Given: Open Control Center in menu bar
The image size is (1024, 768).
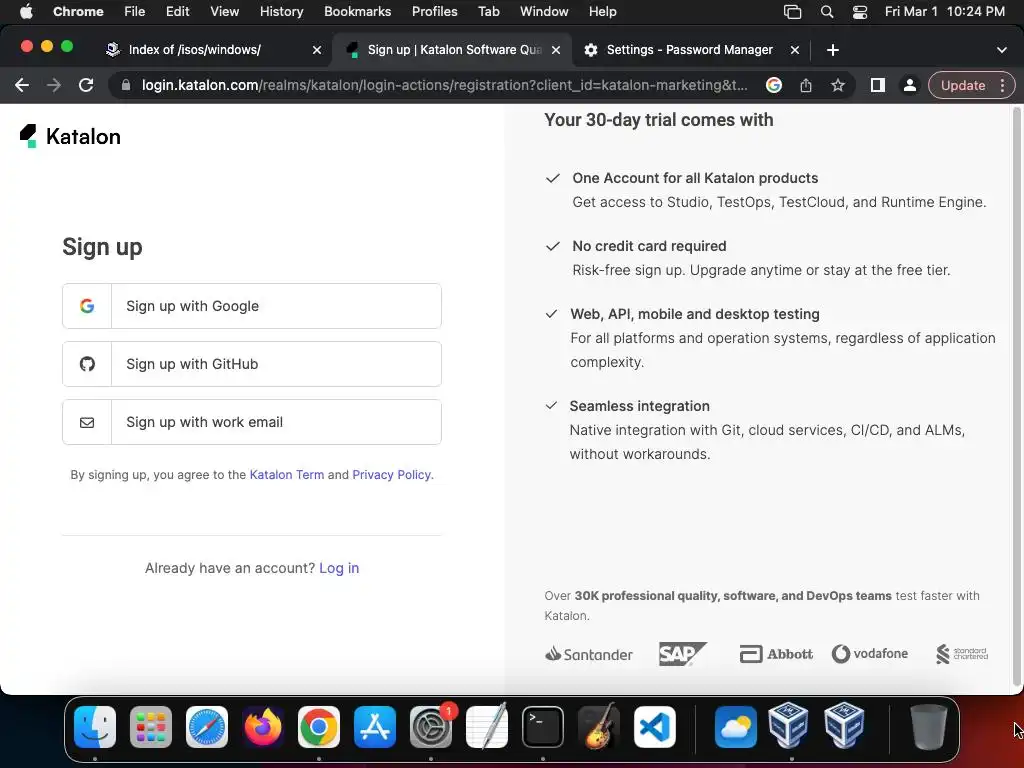Looking at the screenshot, I should click(x=860, y=12).
